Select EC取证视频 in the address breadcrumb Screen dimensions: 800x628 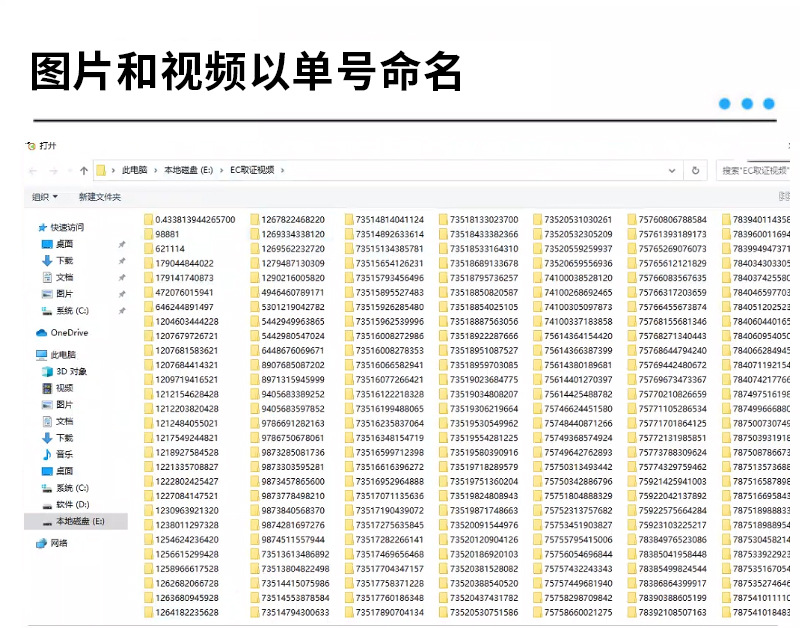point(252,170)
